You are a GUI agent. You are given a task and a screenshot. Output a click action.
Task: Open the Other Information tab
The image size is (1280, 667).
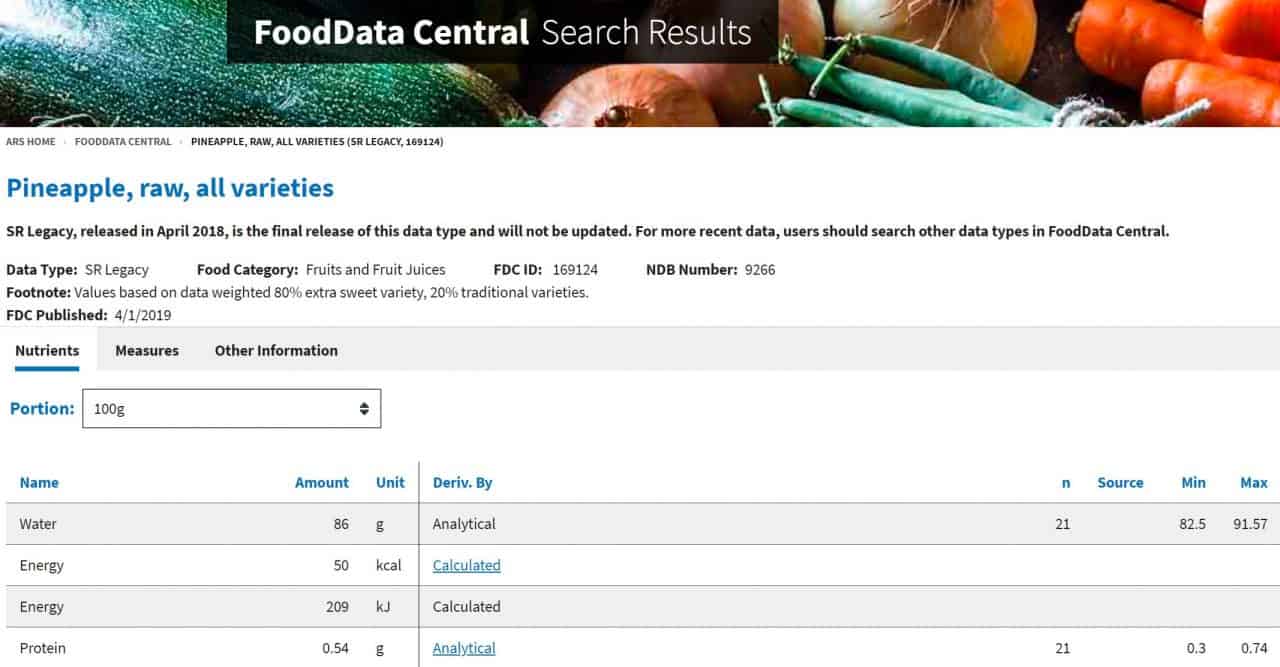(x=276, y=351)
